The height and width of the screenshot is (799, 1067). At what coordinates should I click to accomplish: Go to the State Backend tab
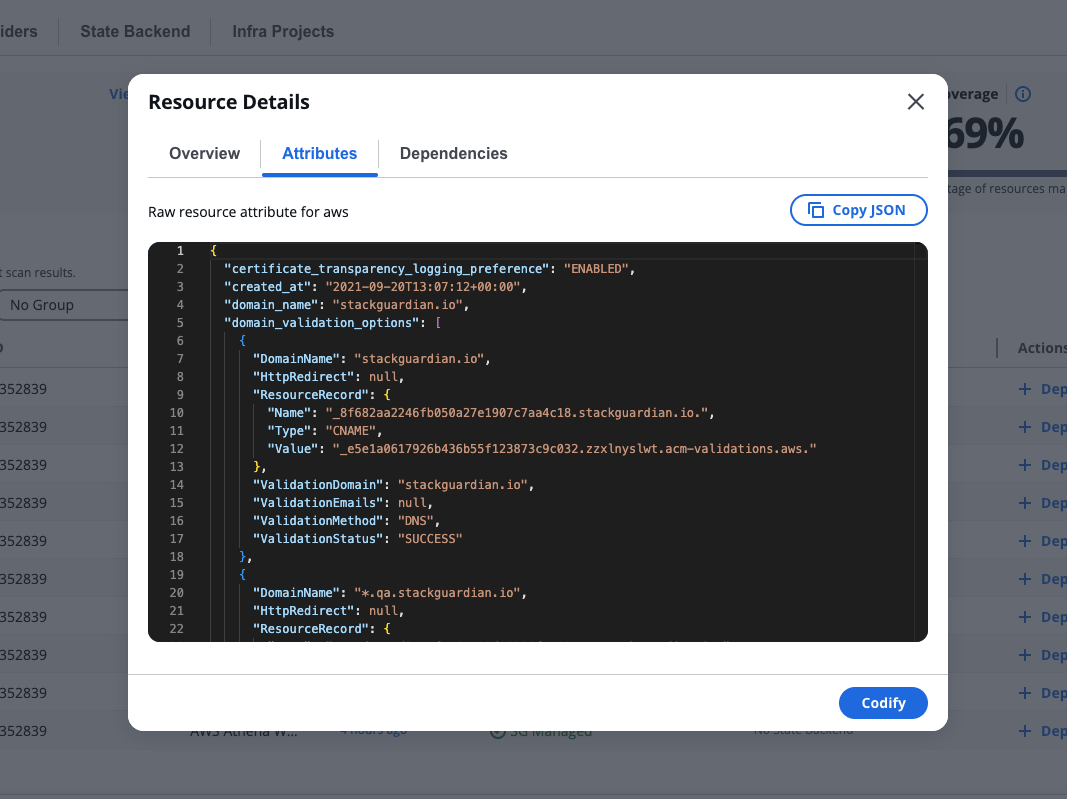coord(135,31)
